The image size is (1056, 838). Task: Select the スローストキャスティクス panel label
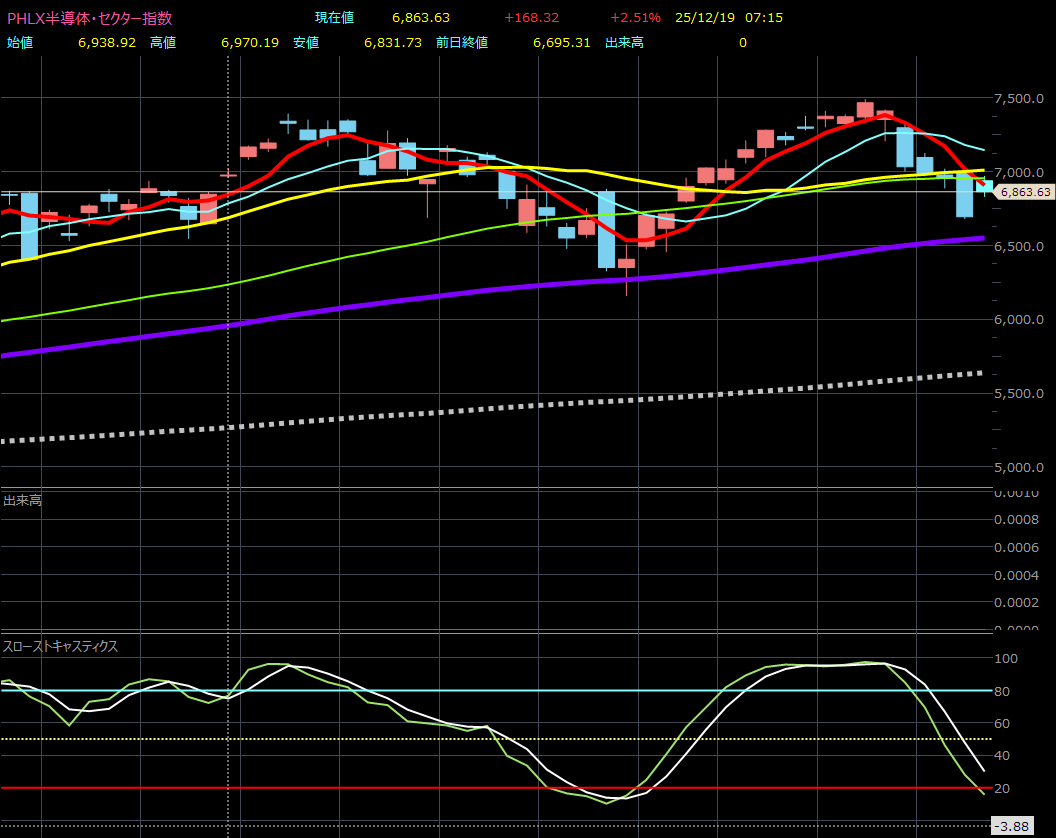[61, 647]
